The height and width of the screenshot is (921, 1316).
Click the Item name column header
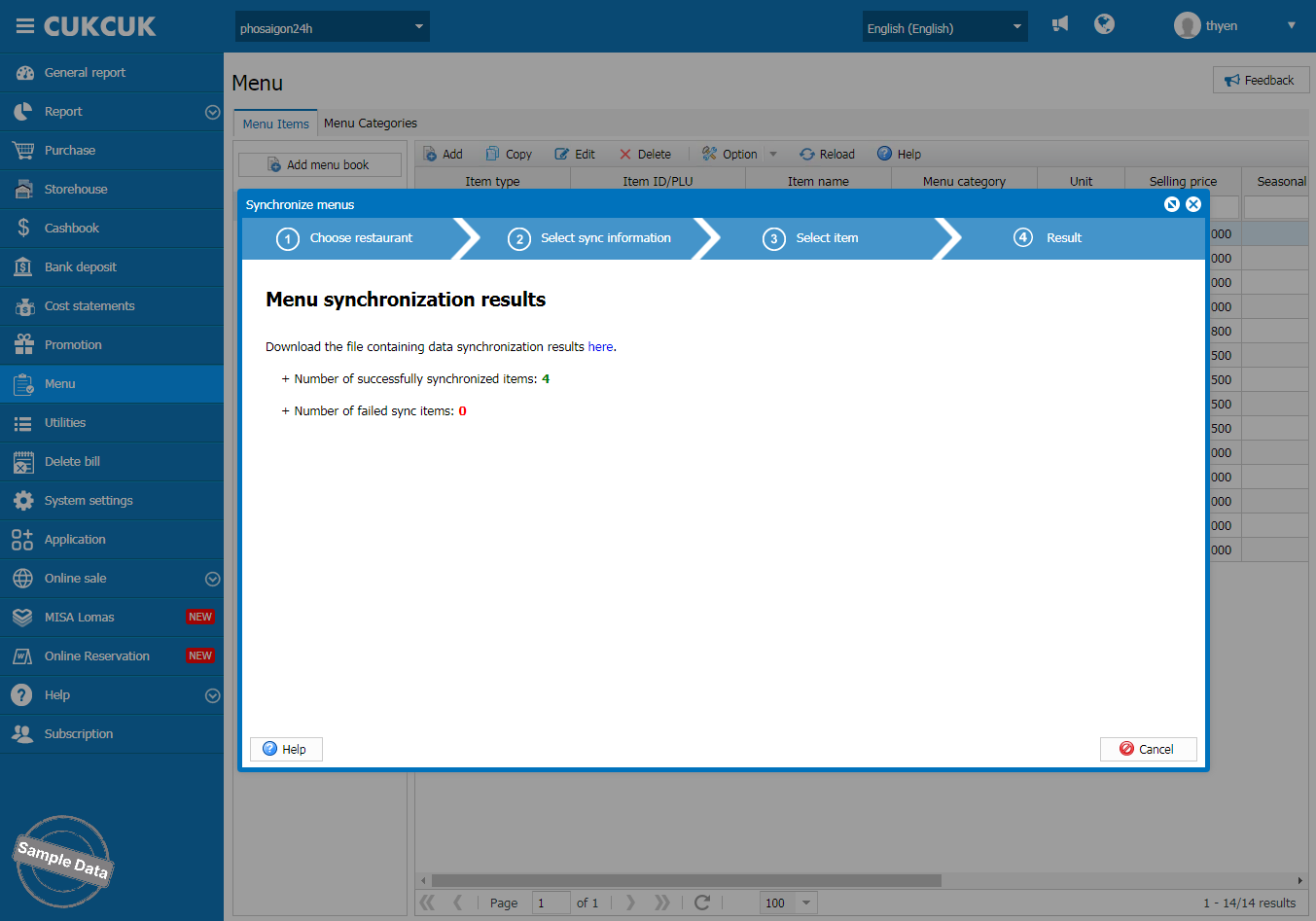(x=818, y=181)
